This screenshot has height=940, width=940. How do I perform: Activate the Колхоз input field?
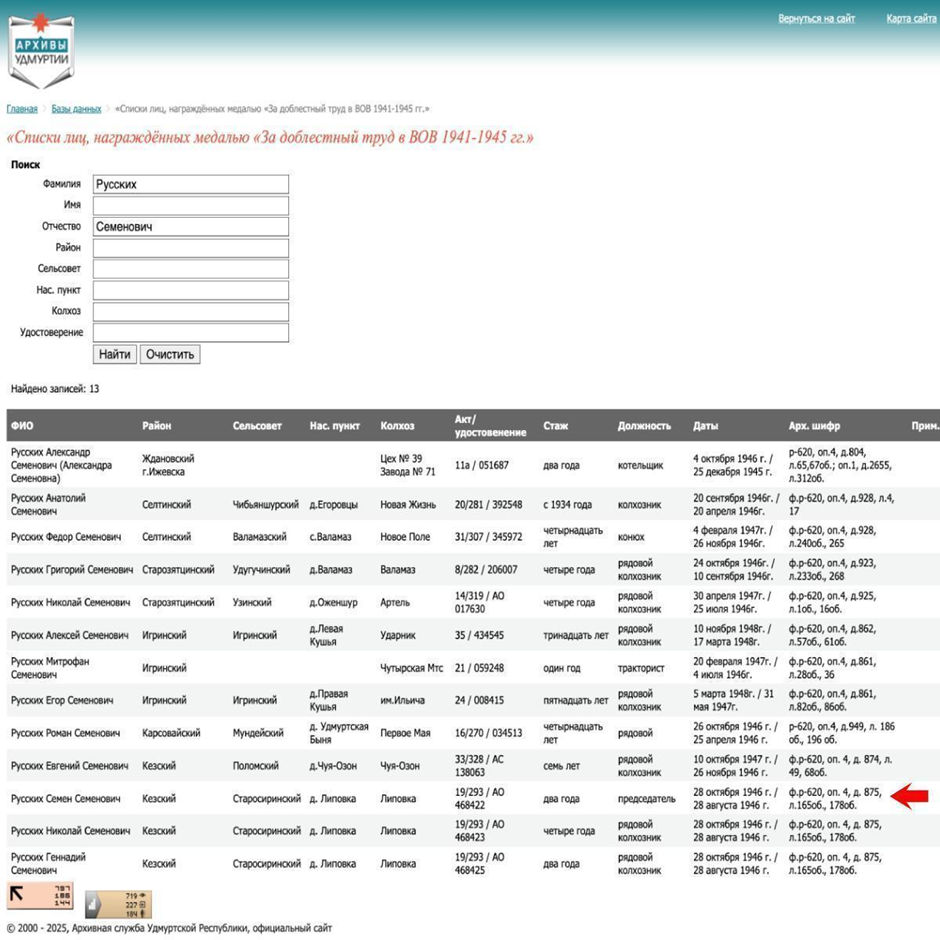click(190, 312)
